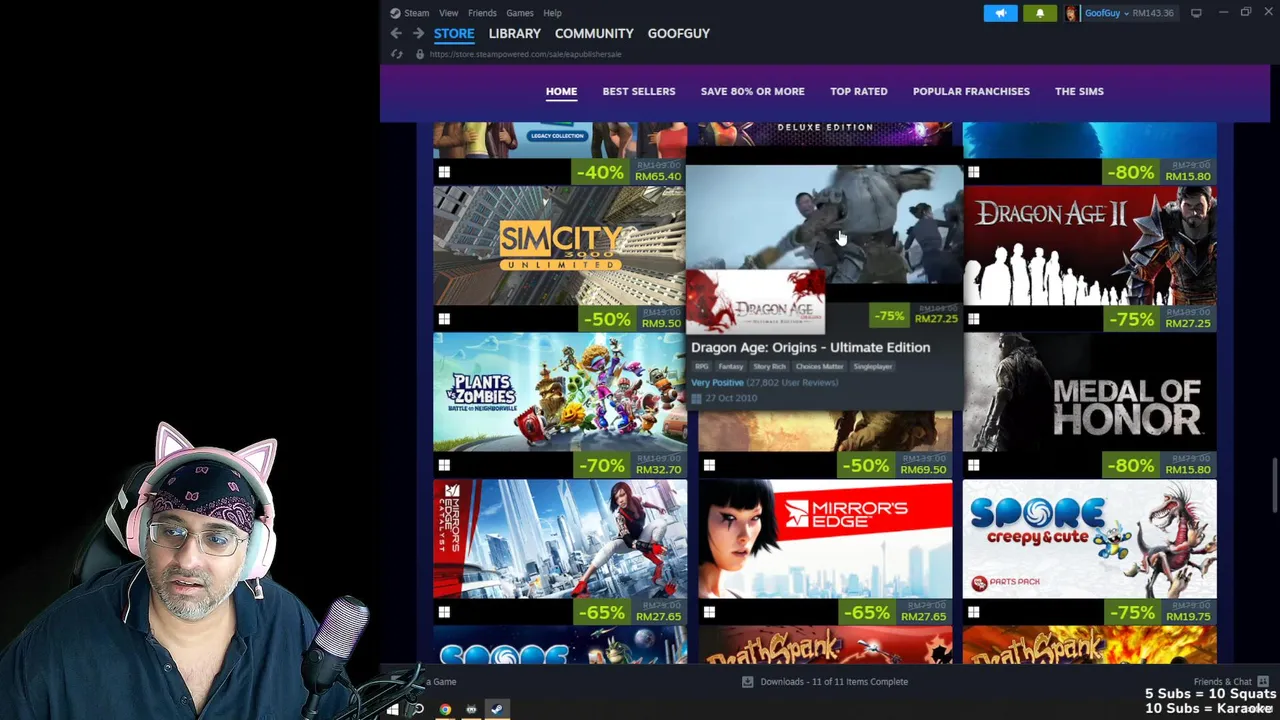
Task: Click the site lock icon by the URL
Action: click(419, 54)
